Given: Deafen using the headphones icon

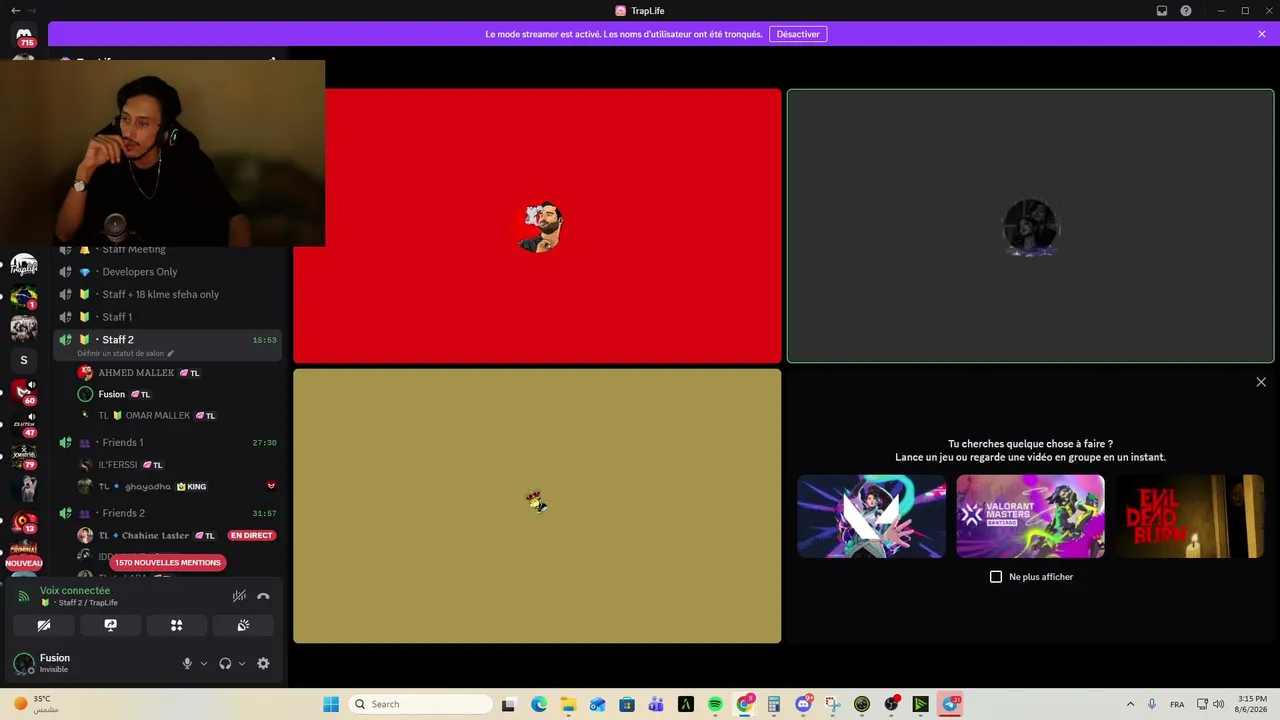Looking at the screenshot, I should coord(225,663).
